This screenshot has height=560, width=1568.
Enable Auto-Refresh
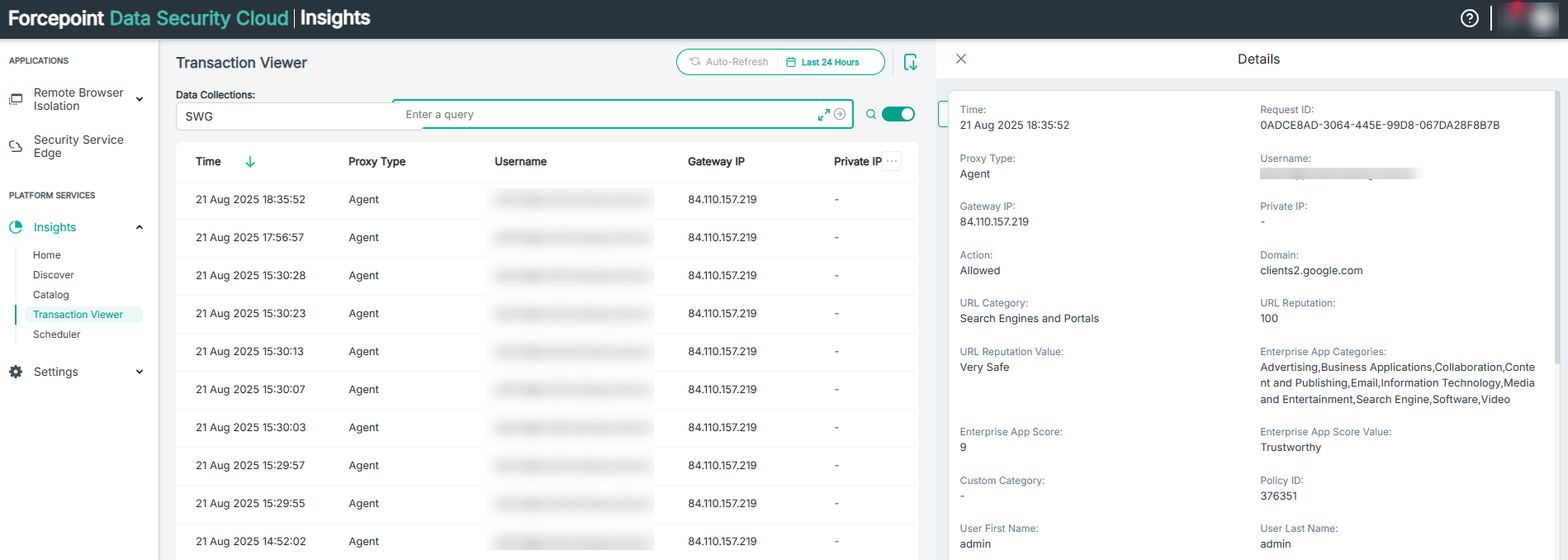click(728, 62)
